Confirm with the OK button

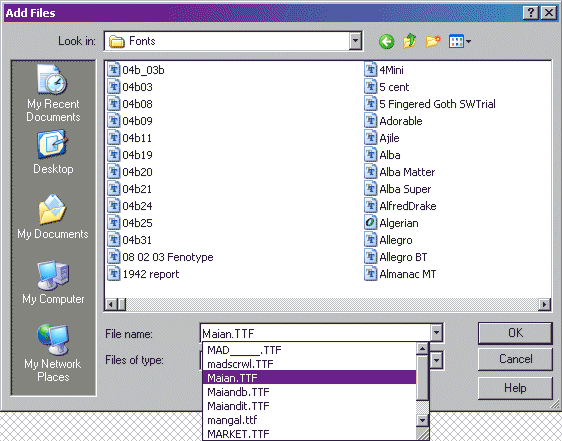(515, 333)
